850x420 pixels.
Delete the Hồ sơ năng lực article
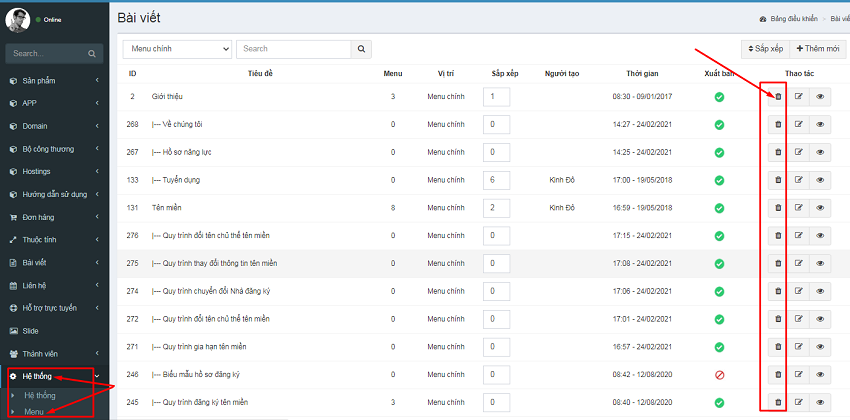point(777,152)
